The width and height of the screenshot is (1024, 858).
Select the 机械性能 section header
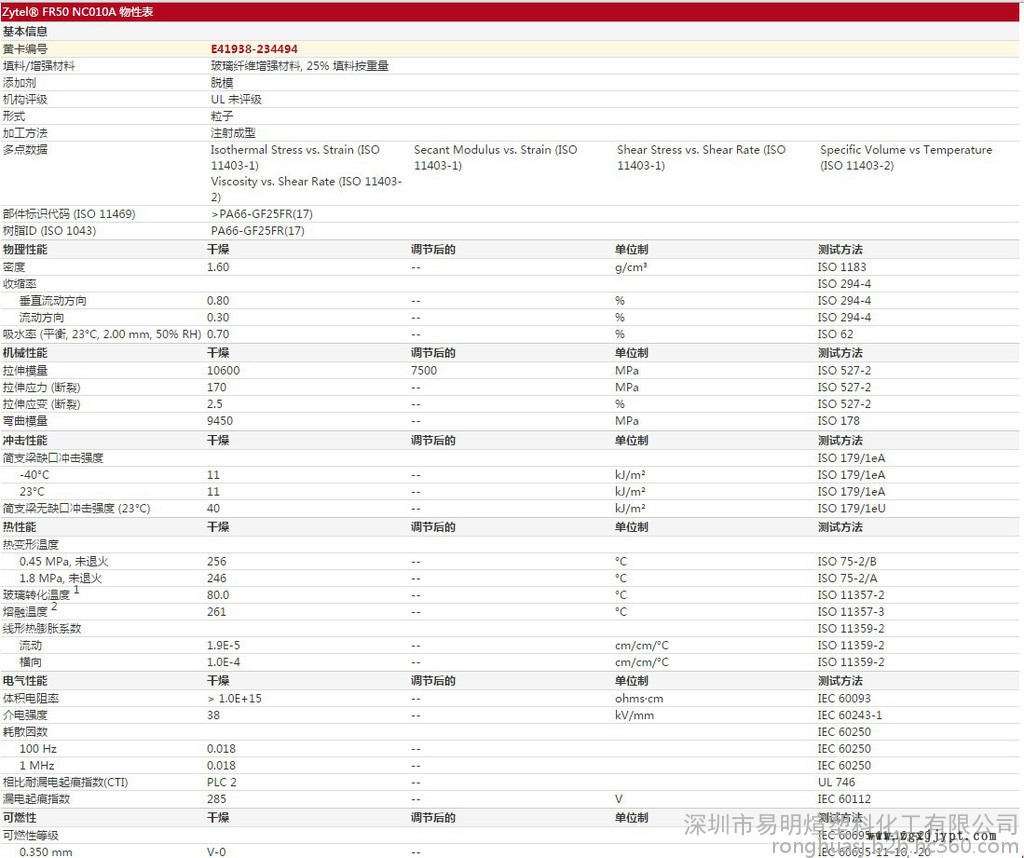click(25, 353)
